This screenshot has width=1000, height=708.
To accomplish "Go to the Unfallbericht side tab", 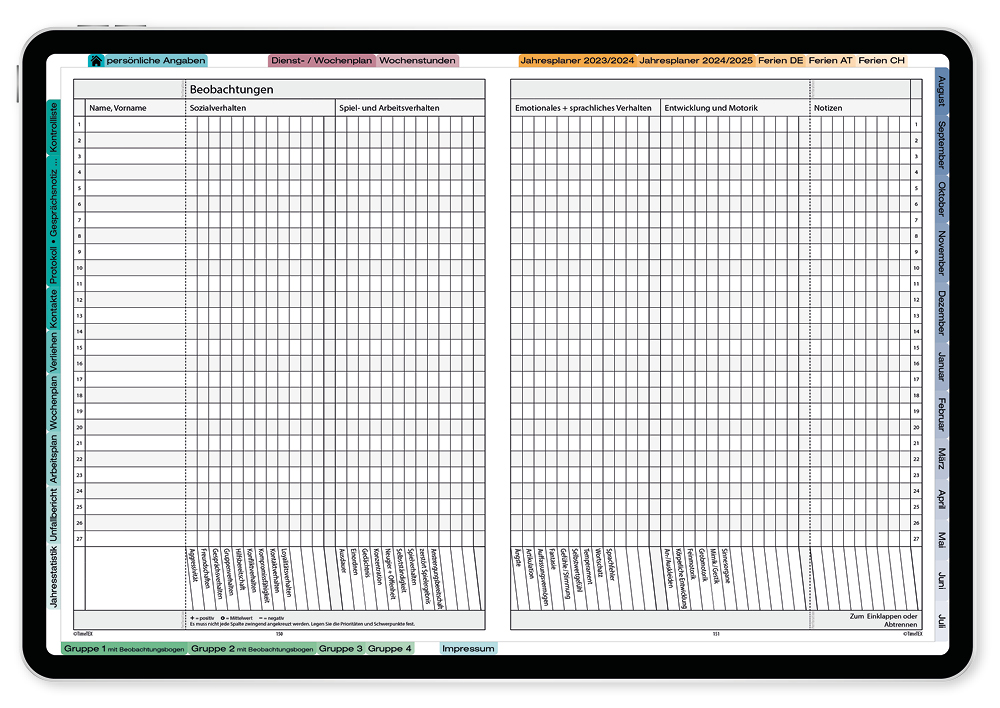I will [54, 515].
